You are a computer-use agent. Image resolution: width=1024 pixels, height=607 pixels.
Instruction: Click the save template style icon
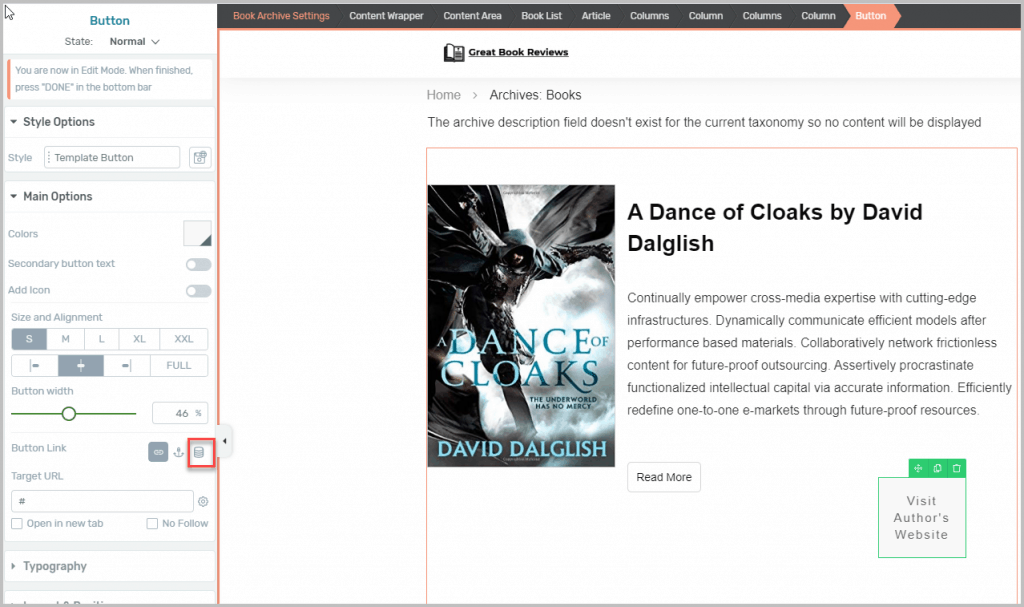(x=200, y=157)
